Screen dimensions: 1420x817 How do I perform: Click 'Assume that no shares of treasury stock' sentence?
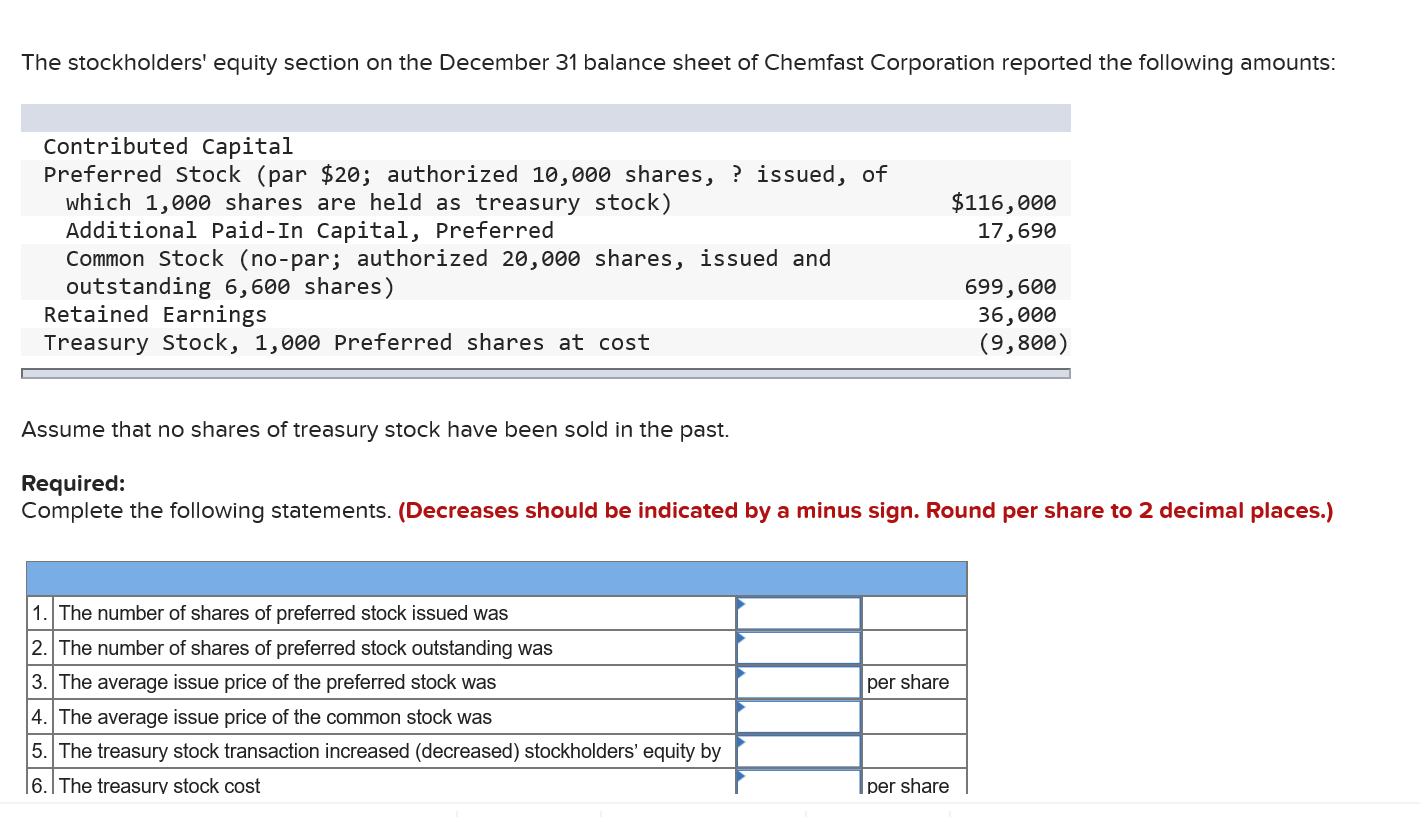pyautogui.click(x=375, y=430)
